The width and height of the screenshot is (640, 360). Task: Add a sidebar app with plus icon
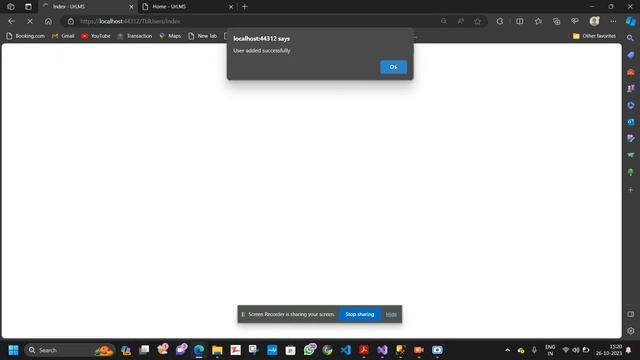(x=631, y=190)
